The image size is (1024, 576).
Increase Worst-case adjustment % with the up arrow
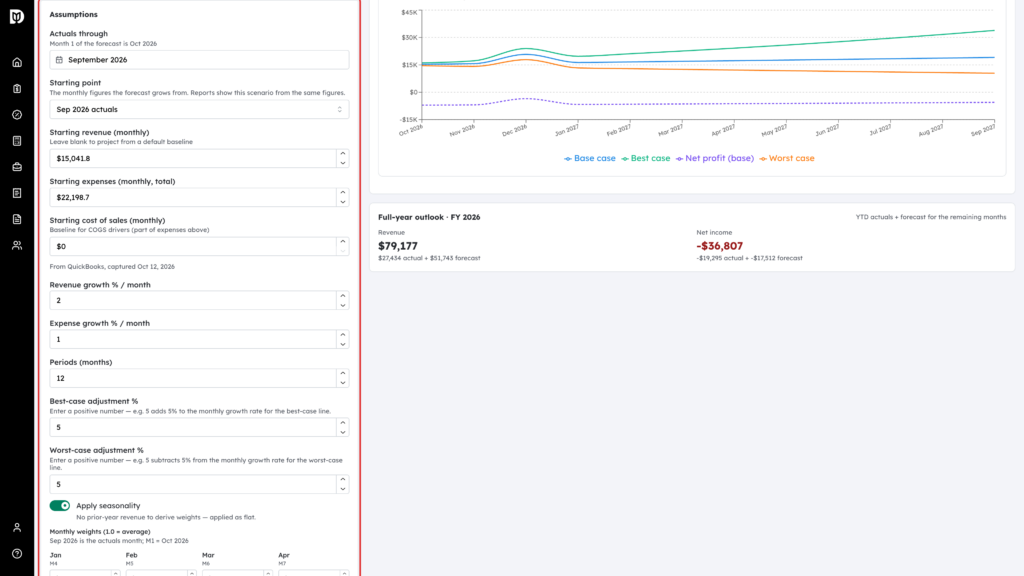[x=343, y=479]
